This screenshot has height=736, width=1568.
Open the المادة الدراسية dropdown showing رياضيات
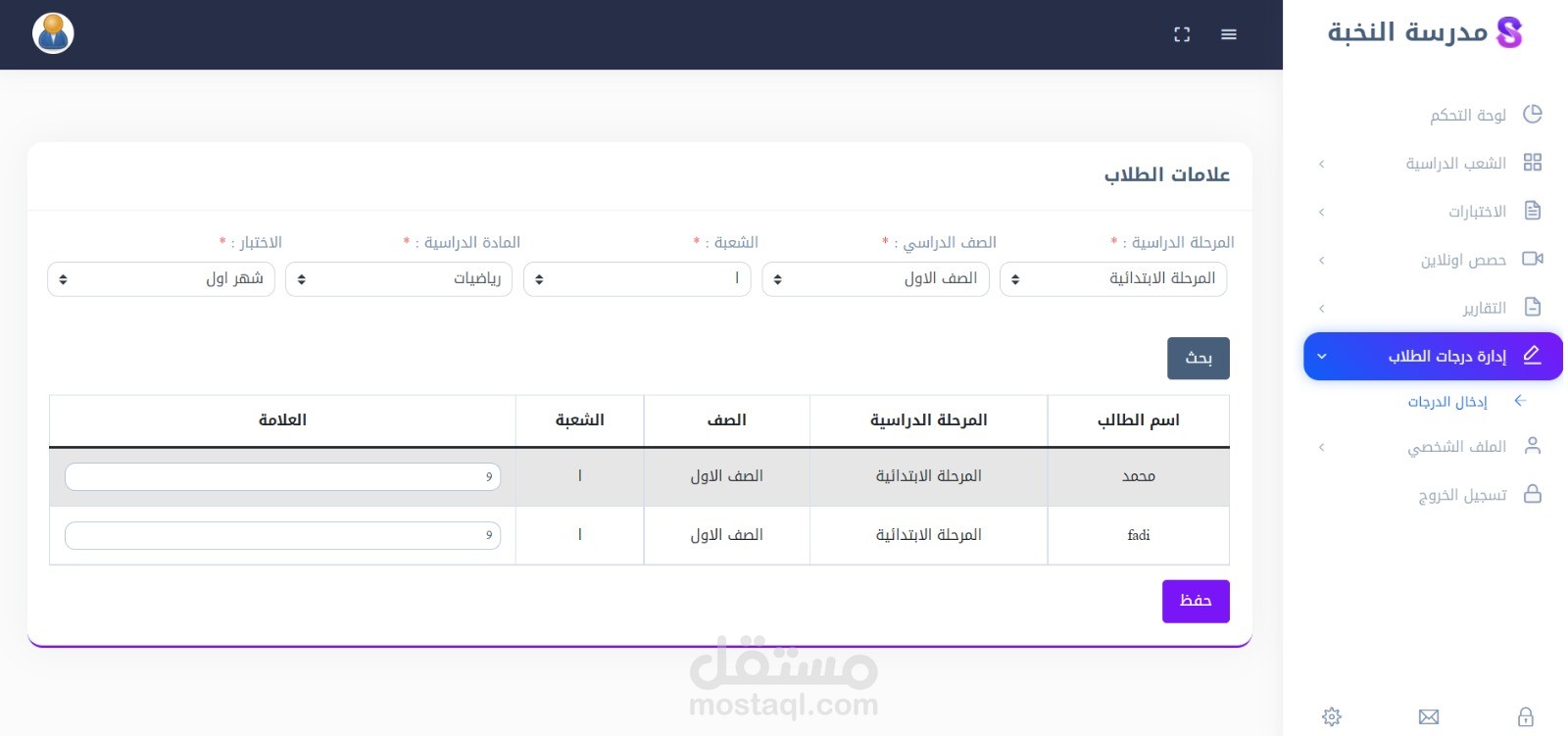399,278
